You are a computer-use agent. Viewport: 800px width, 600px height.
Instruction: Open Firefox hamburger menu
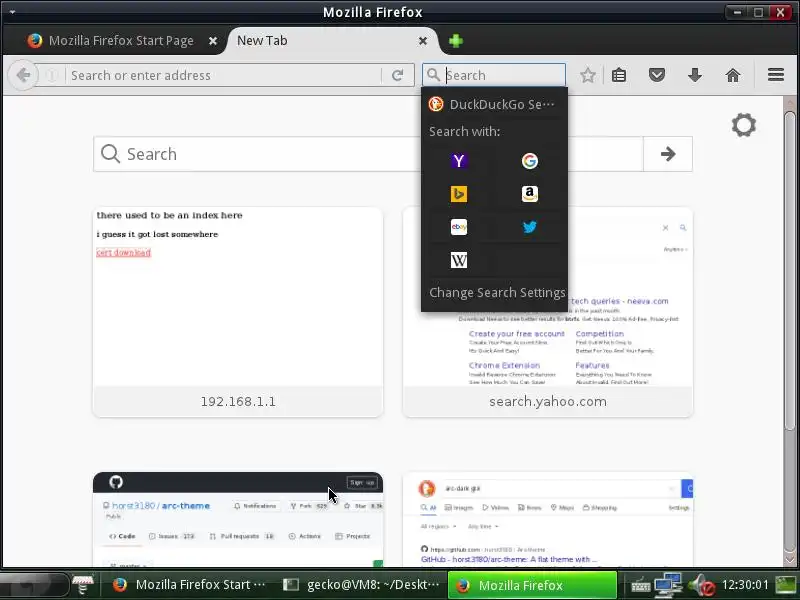(776, 75)
